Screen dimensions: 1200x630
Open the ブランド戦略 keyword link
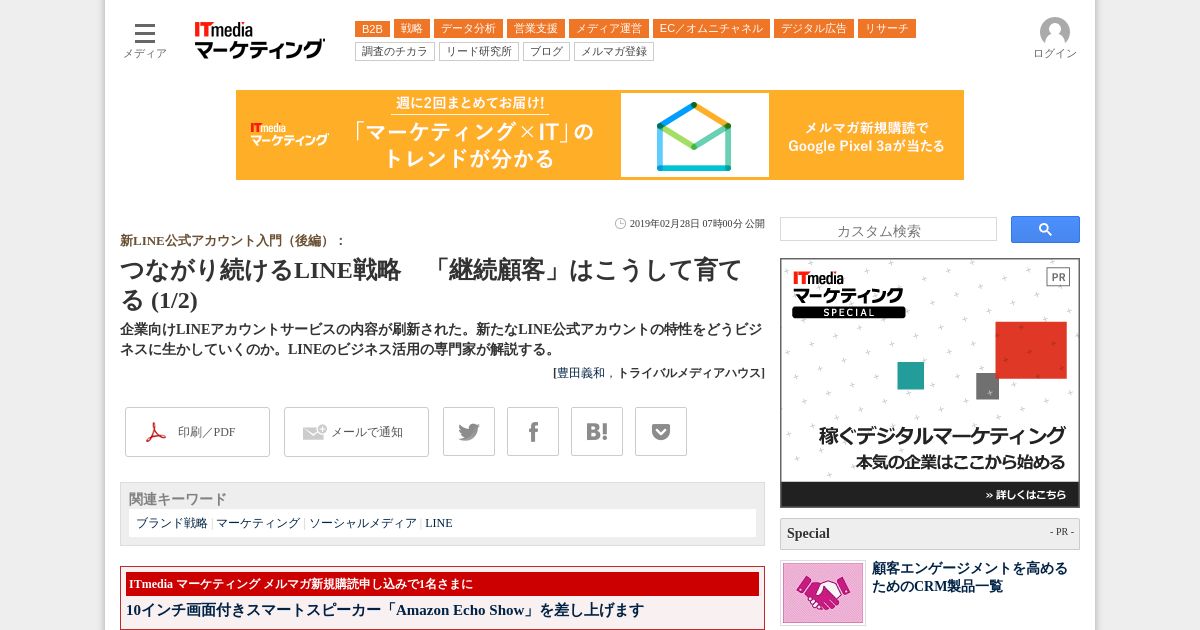pos(172,523)
